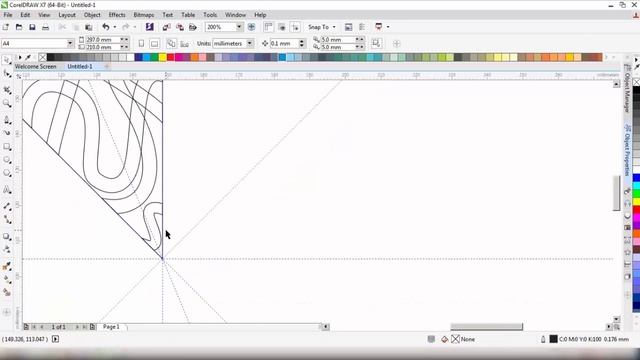Image resolution: width=640 pixels, height=360 pixels.
Task: Toggle the All Pages layout button
Action: pos(171,43)
